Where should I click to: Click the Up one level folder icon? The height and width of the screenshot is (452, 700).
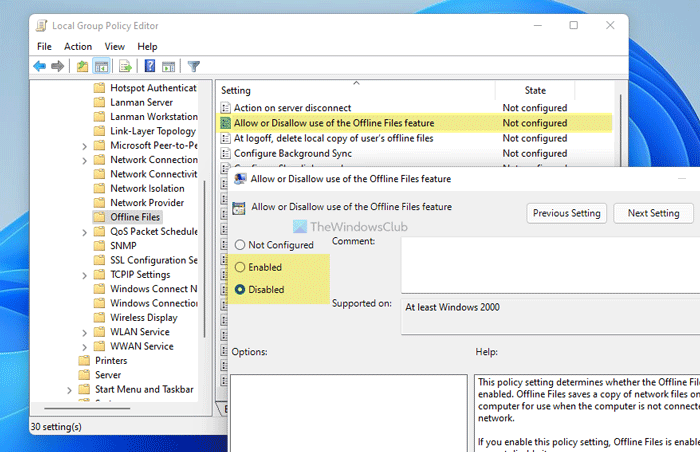82,67
